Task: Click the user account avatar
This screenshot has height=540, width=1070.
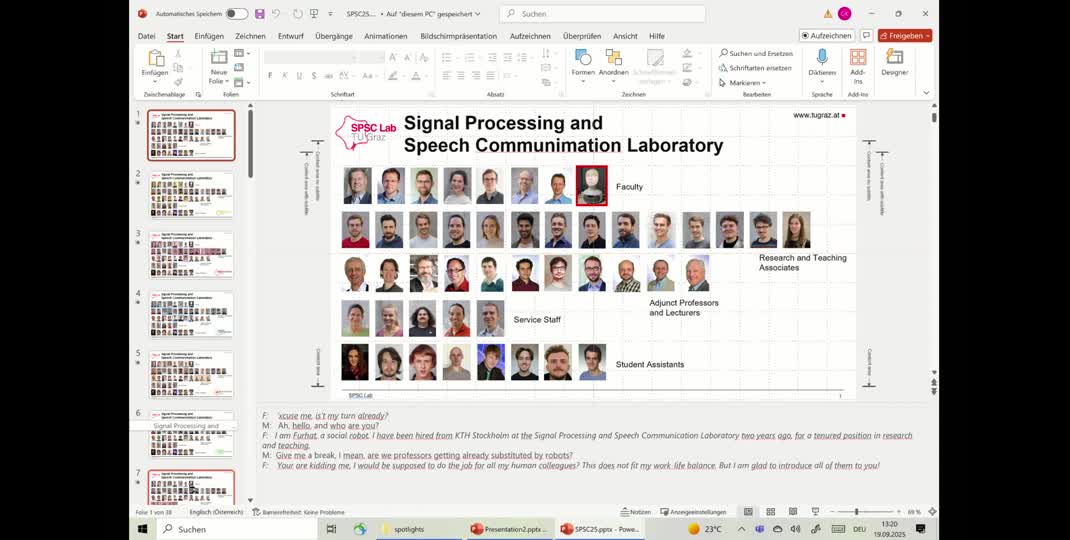Action: 845,14
